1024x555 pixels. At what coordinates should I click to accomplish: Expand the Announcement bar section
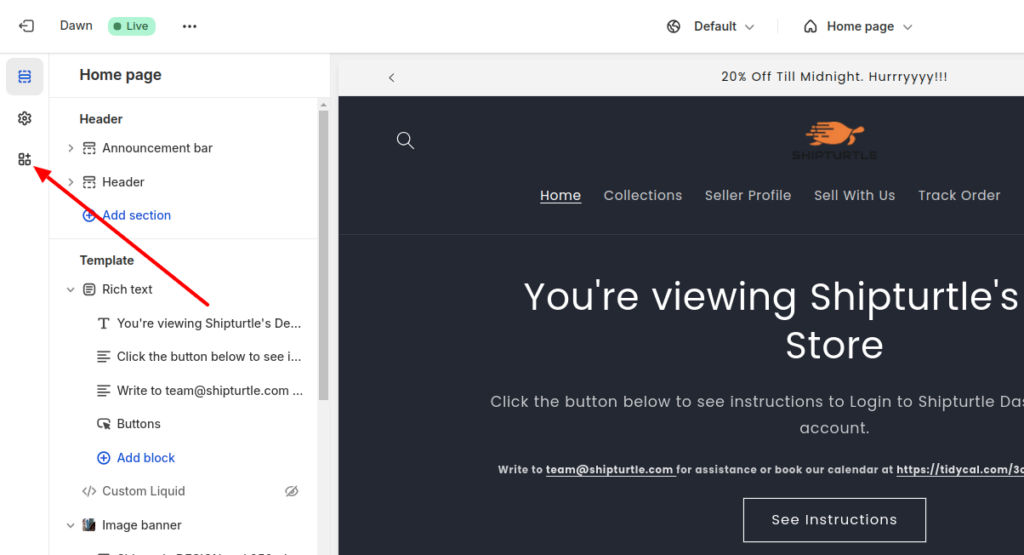tap(71, 148)
